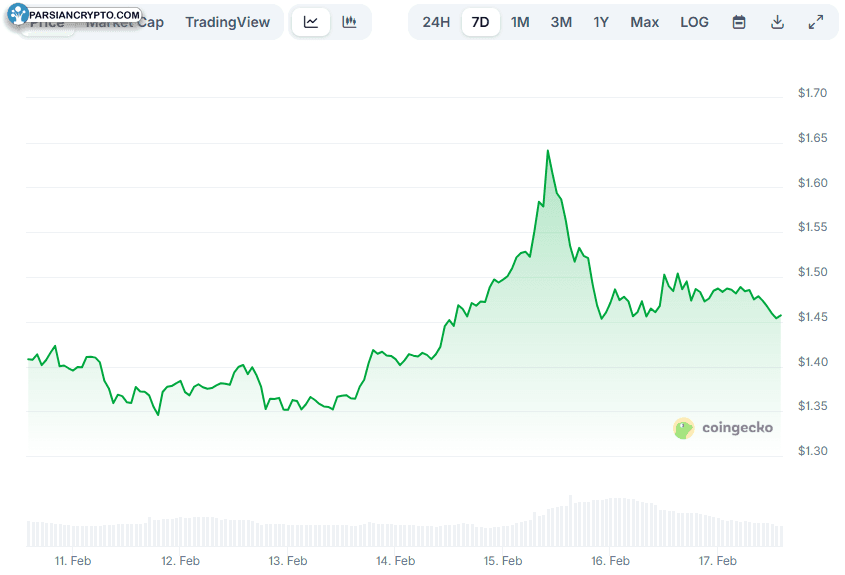Switch to line chart view icon
The width and height of the screenshot is (845, 575).
[x=311, y=22]
